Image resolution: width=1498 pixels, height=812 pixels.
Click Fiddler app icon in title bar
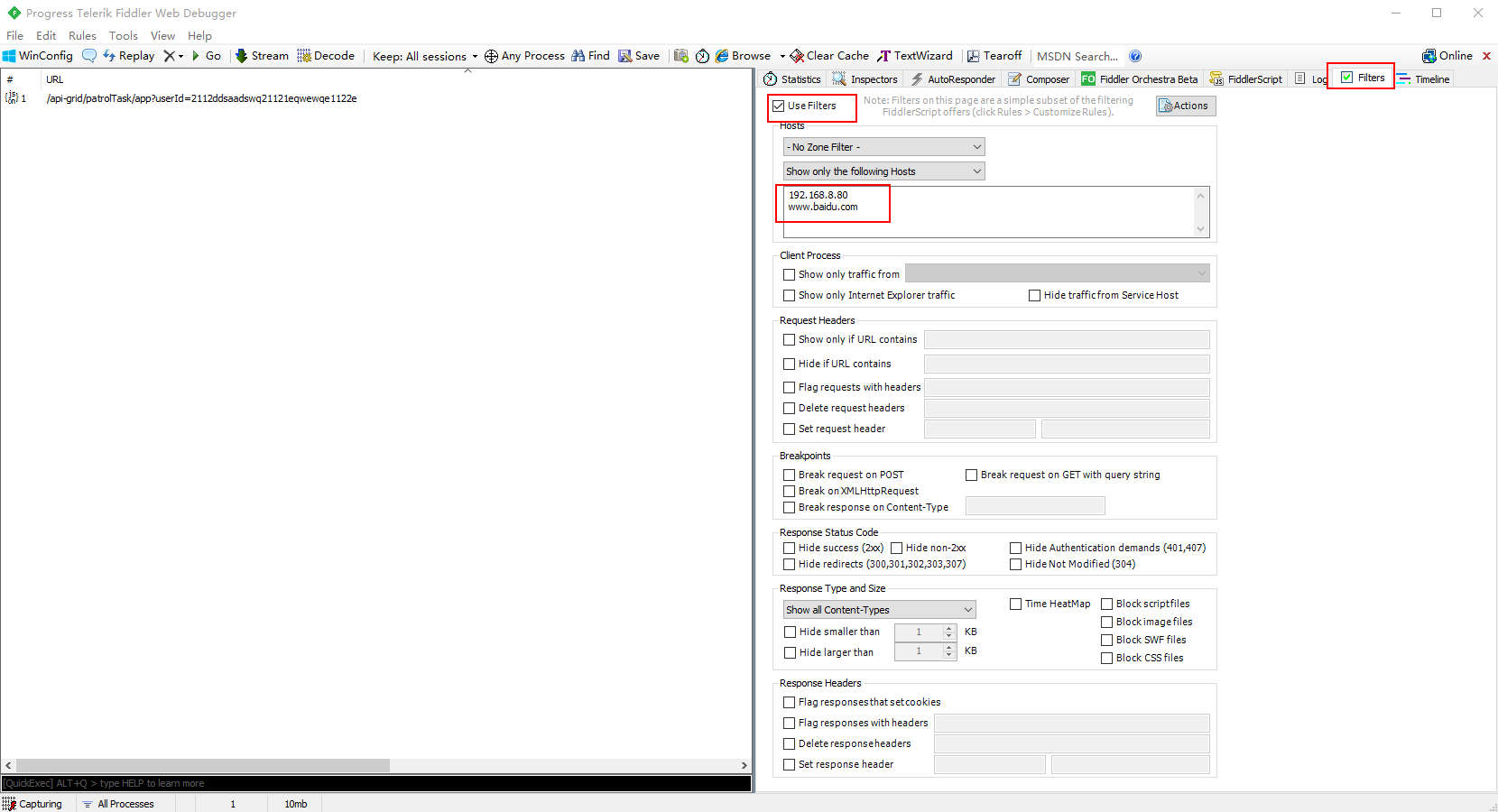click(x=14, y=13)
